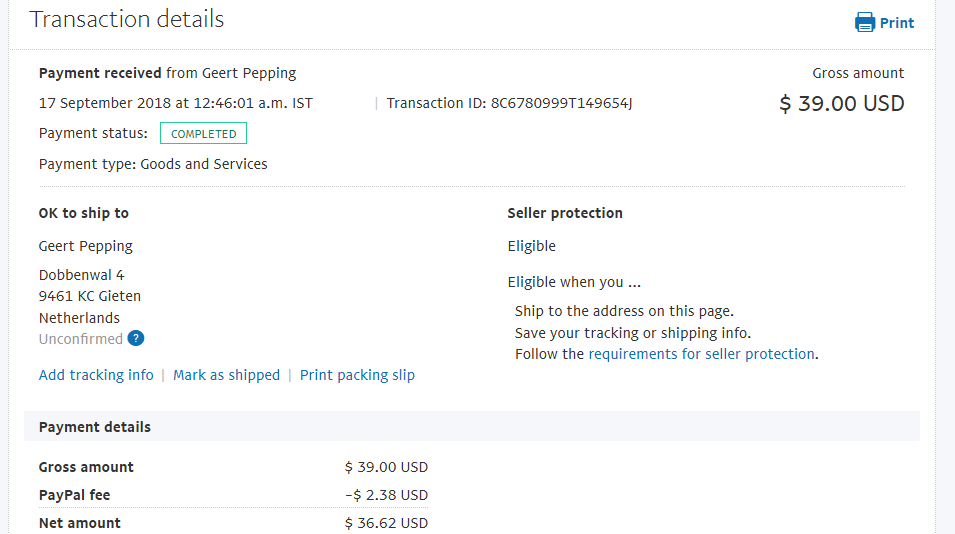Open the Unconfirmed address help icon
955x534 pixels.
136,339
